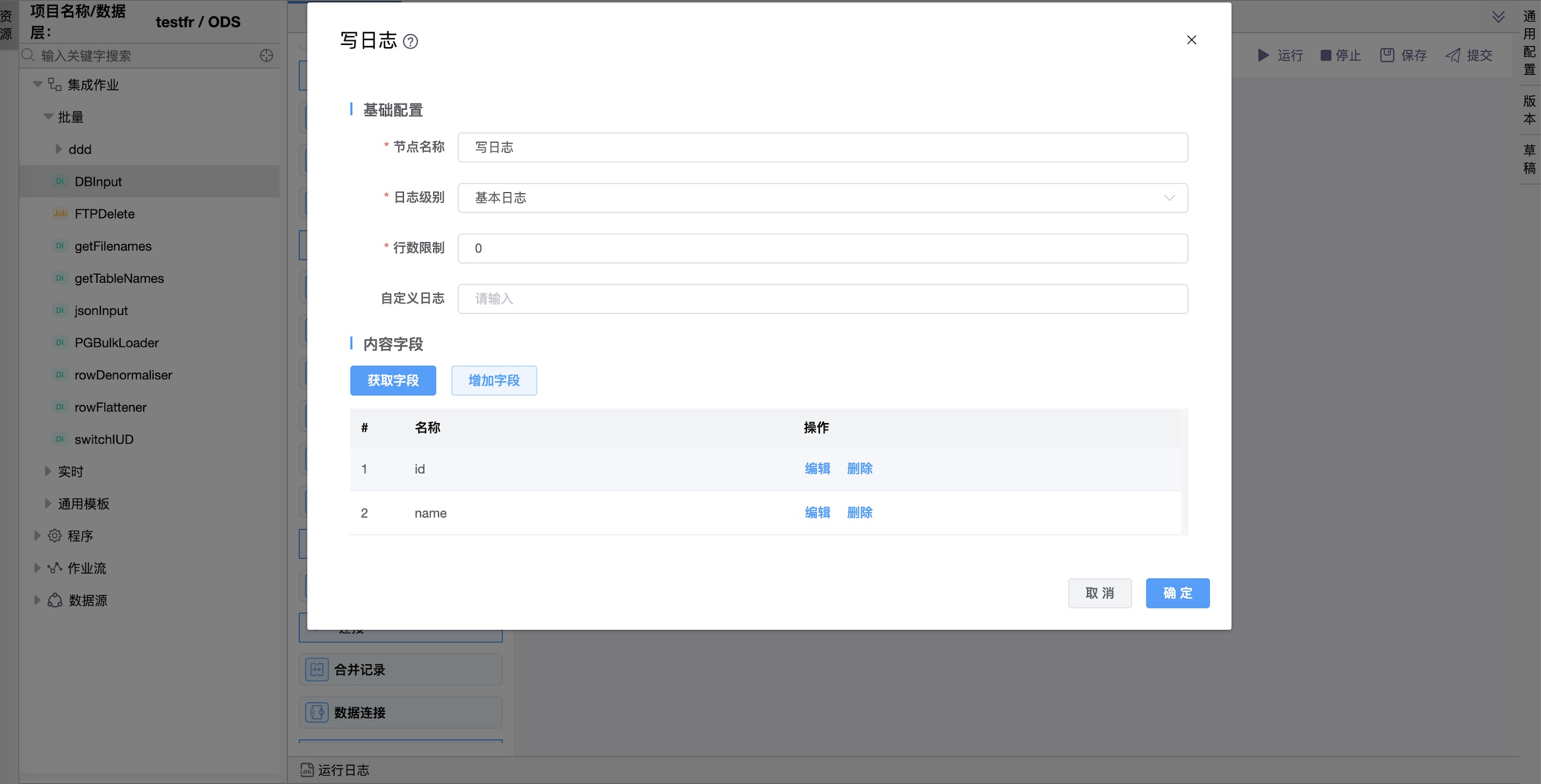The image size is (1541, 784).
Task: Click the 获取字段 button
Action: point(392,380)
